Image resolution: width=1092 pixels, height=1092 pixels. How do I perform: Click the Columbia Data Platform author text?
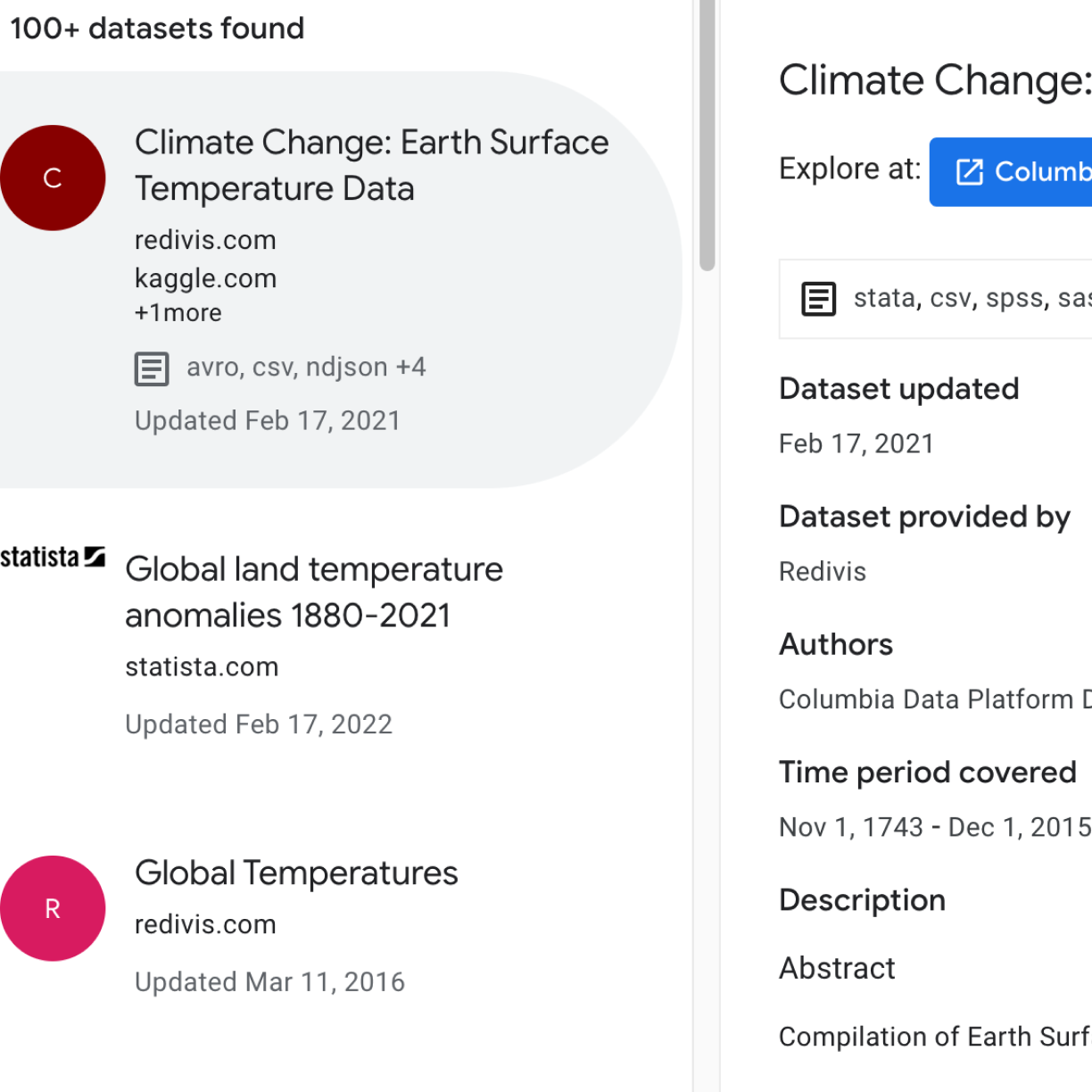(x=935, y=699)
